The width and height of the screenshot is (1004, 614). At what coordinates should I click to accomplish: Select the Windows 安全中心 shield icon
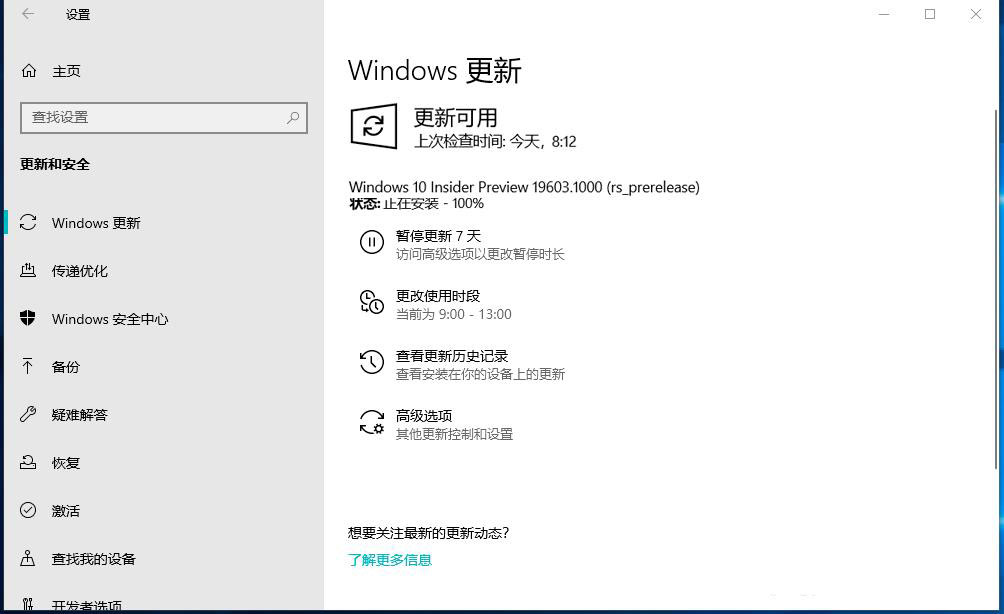tap(28, 318)
